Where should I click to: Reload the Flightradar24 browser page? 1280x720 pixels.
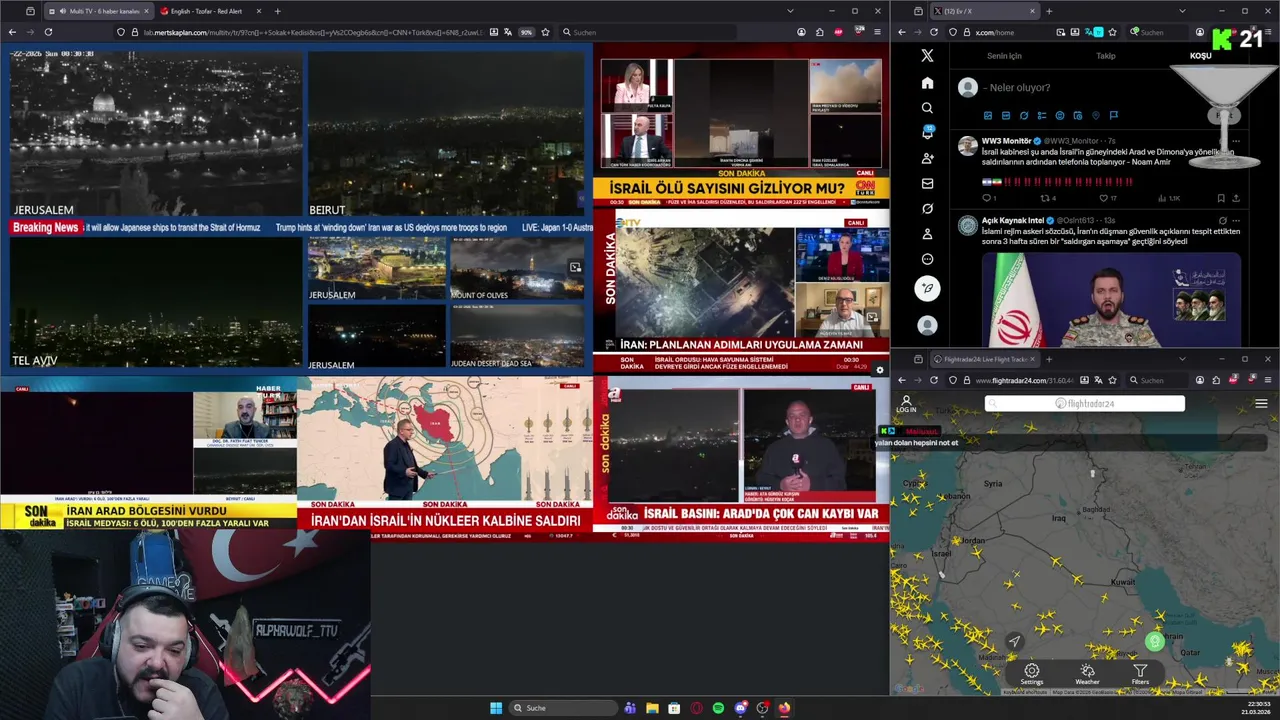click(x=934, y=380)
